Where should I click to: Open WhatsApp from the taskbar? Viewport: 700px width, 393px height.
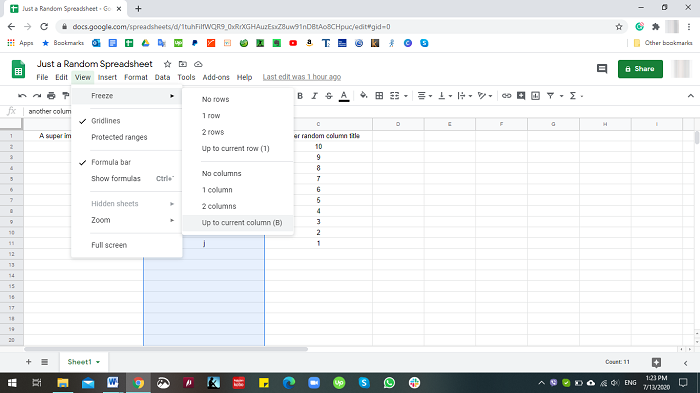point(389,383)
